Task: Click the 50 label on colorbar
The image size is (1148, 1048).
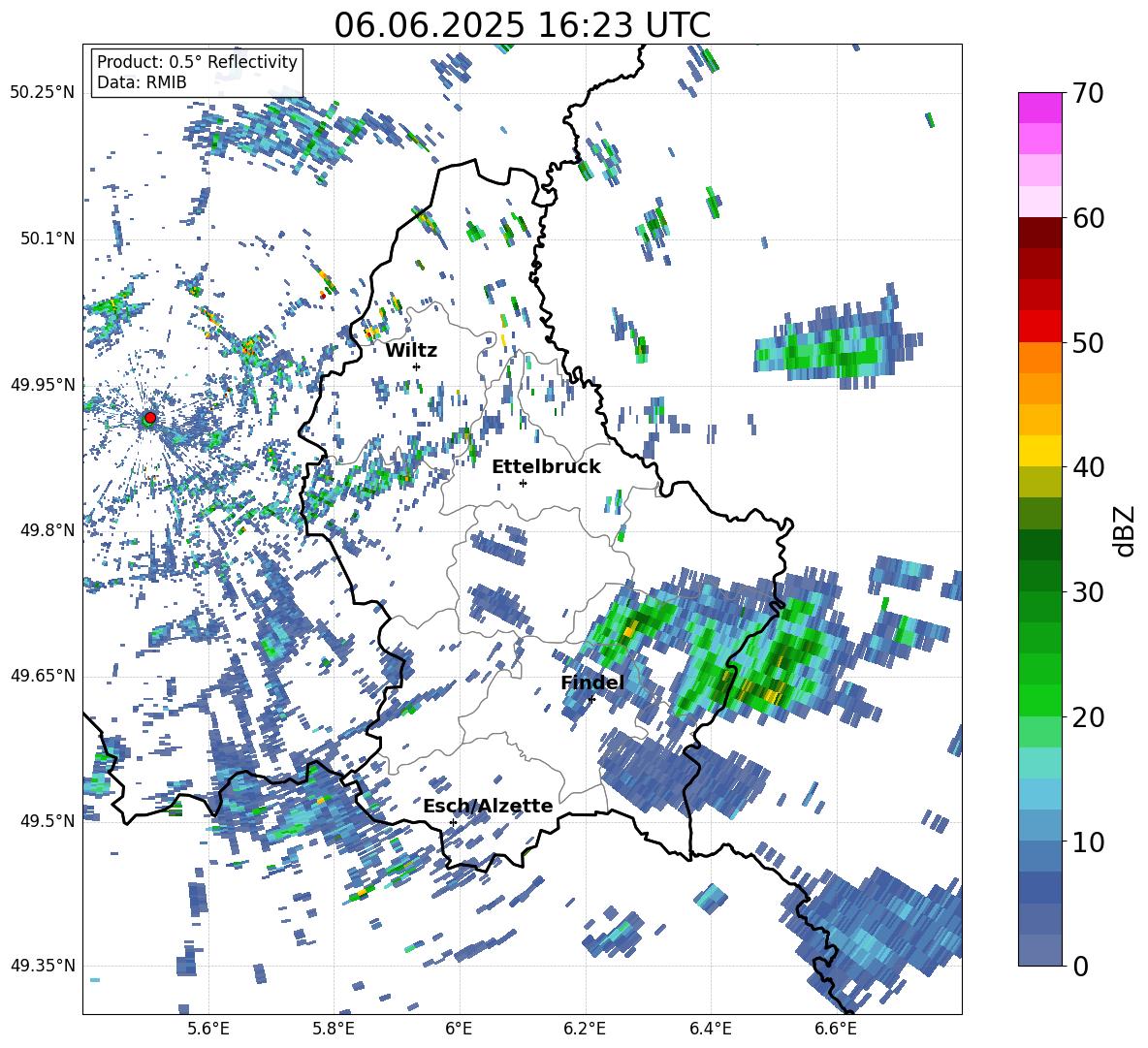Action: coord(1087,343)
